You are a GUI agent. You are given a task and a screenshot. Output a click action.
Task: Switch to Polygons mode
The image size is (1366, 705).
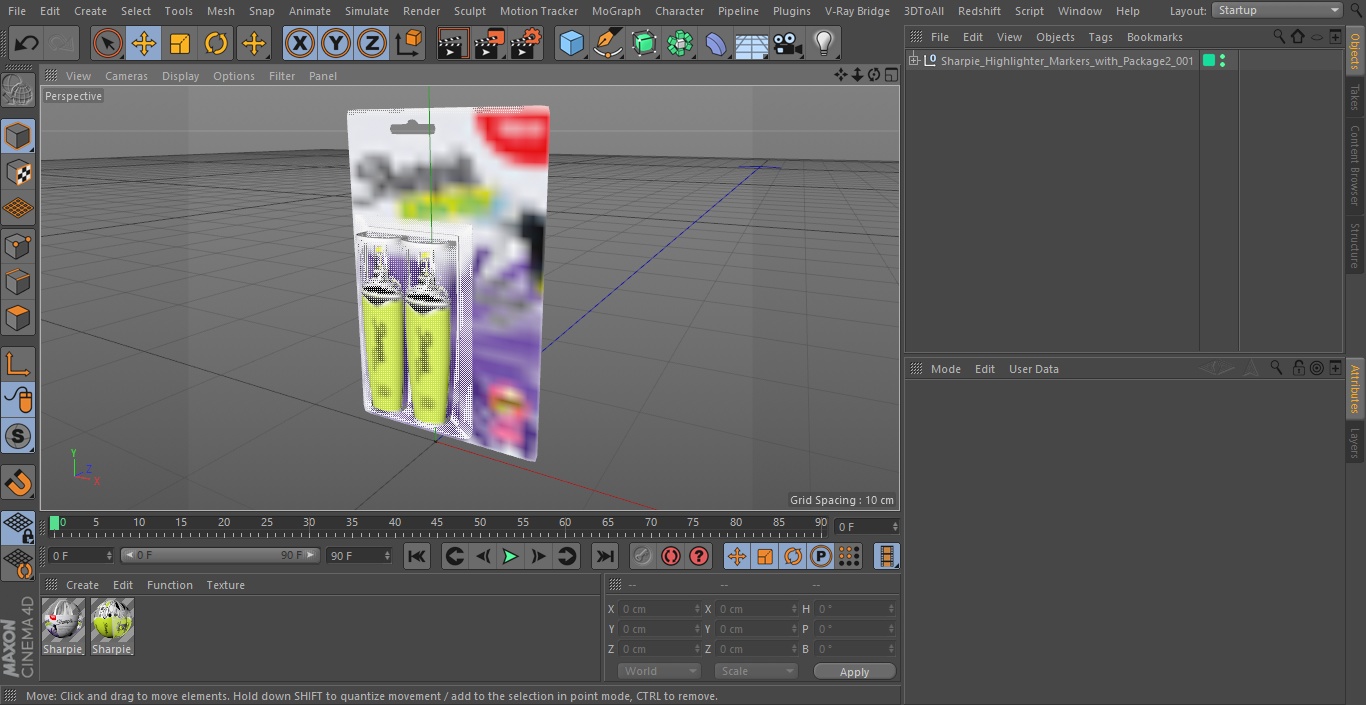pyautogui.click(x=18, y=318)
